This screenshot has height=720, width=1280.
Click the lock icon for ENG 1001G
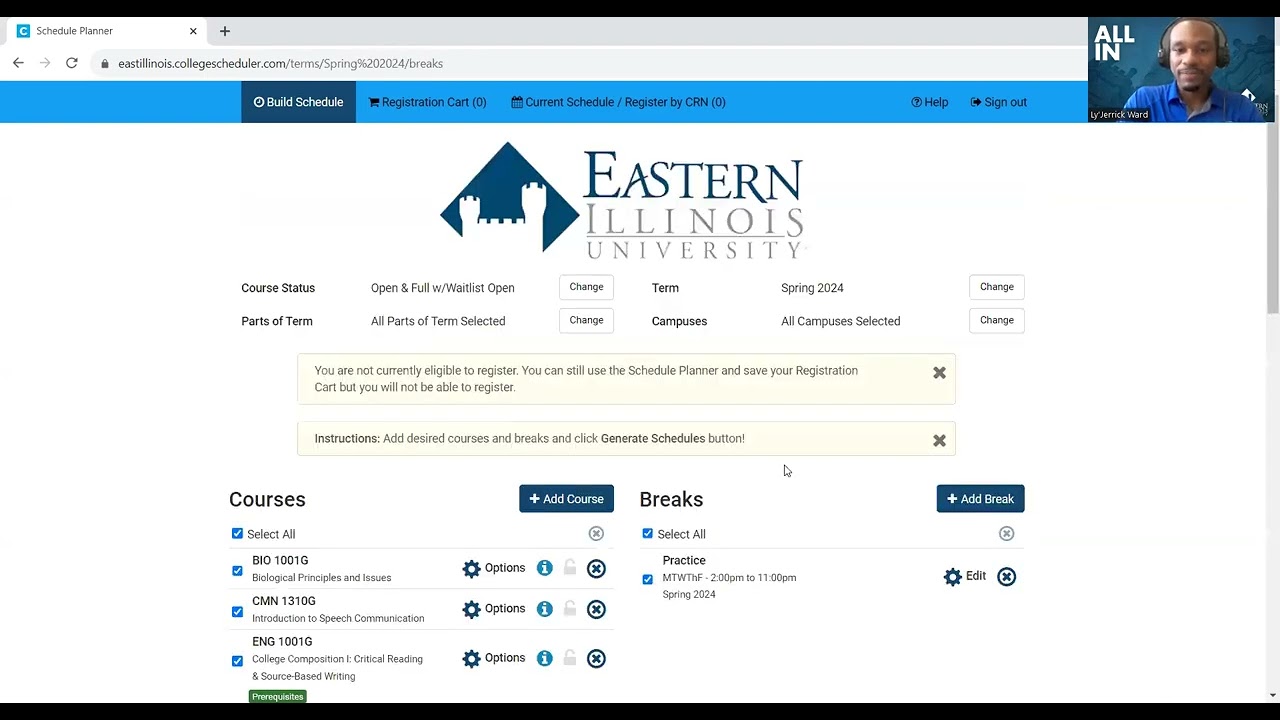pos(570,657)
